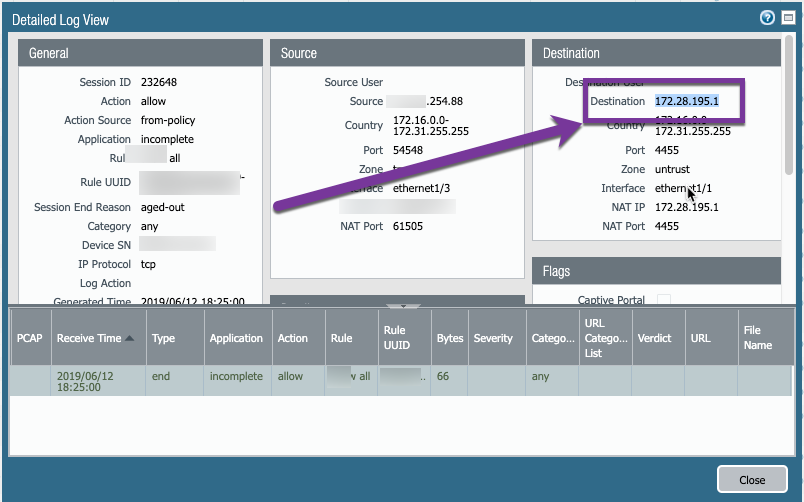Sort by Verdict column header

pos(654,338)
